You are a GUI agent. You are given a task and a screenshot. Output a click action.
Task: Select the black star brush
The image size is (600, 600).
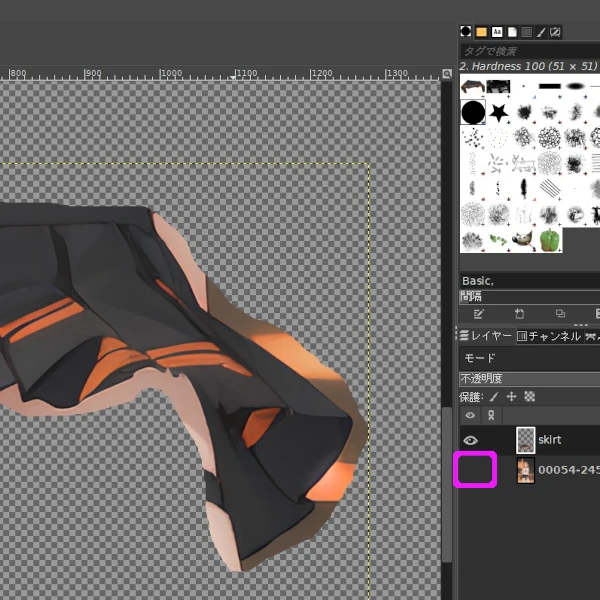(499, 112)
